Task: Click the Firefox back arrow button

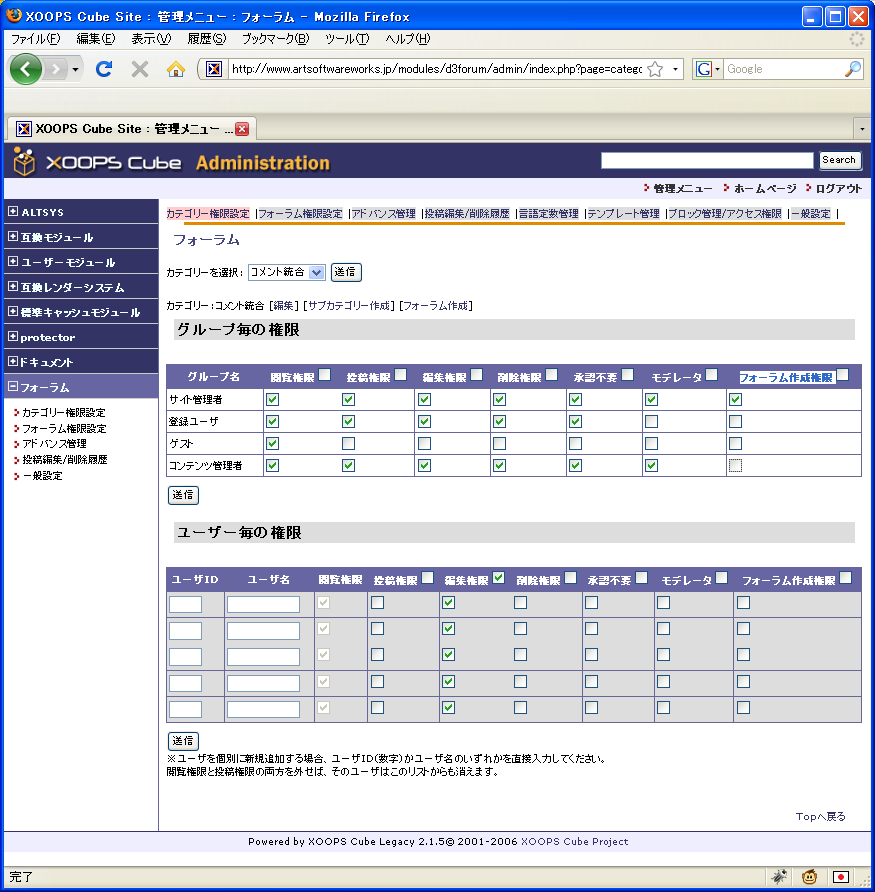Action: (26, 69)
